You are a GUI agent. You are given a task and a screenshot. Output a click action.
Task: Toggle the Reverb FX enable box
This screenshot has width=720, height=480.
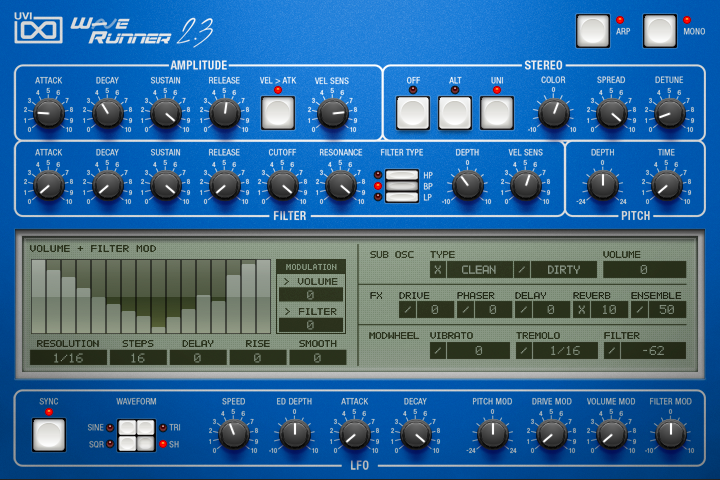tap(581, 310)
